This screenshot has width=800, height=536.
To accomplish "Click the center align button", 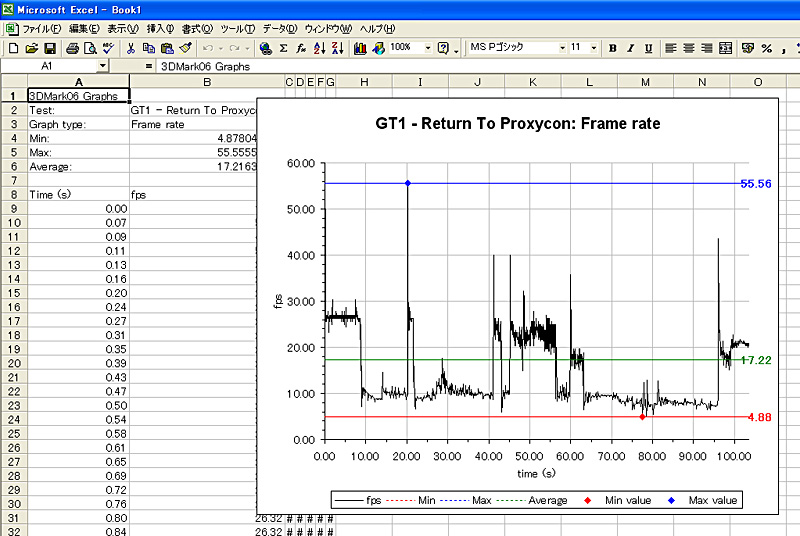I will 688,48.
